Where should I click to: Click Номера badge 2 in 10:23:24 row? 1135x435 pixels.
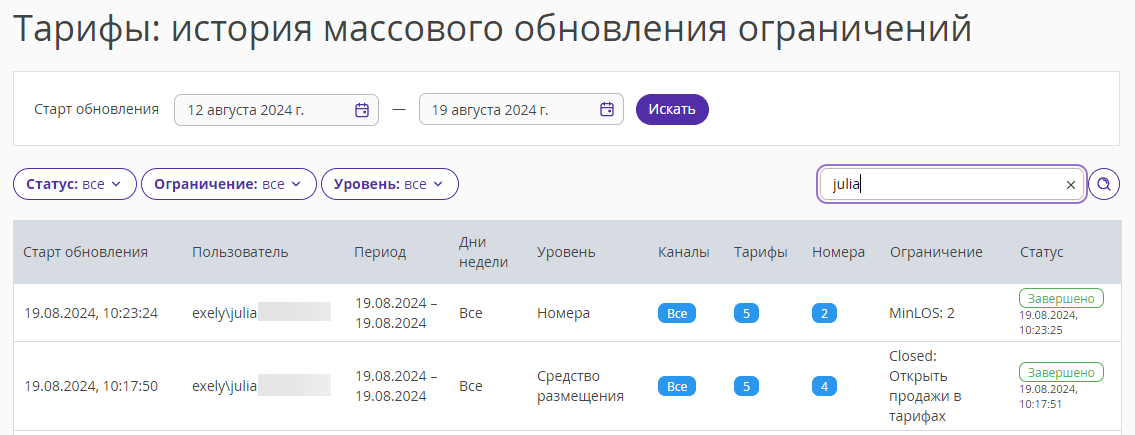coord(824,313)
